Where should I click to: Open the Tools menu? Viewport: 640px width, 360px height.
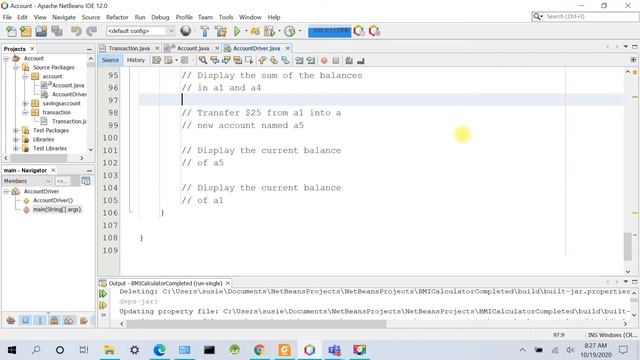pos(226,17)
